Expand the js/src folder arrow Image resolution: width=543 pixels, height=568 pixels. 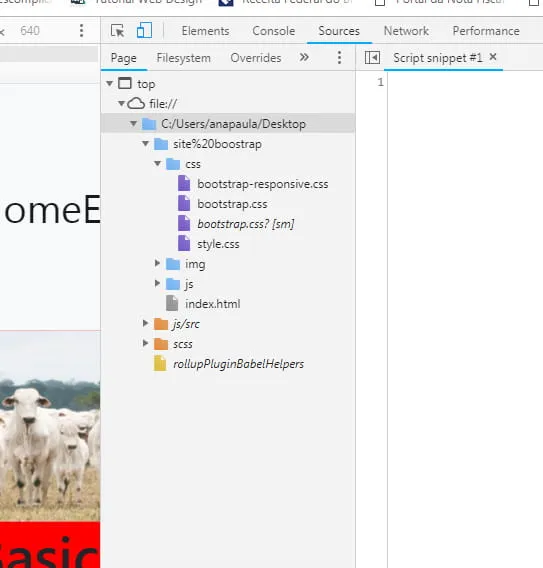coord(146,323)
